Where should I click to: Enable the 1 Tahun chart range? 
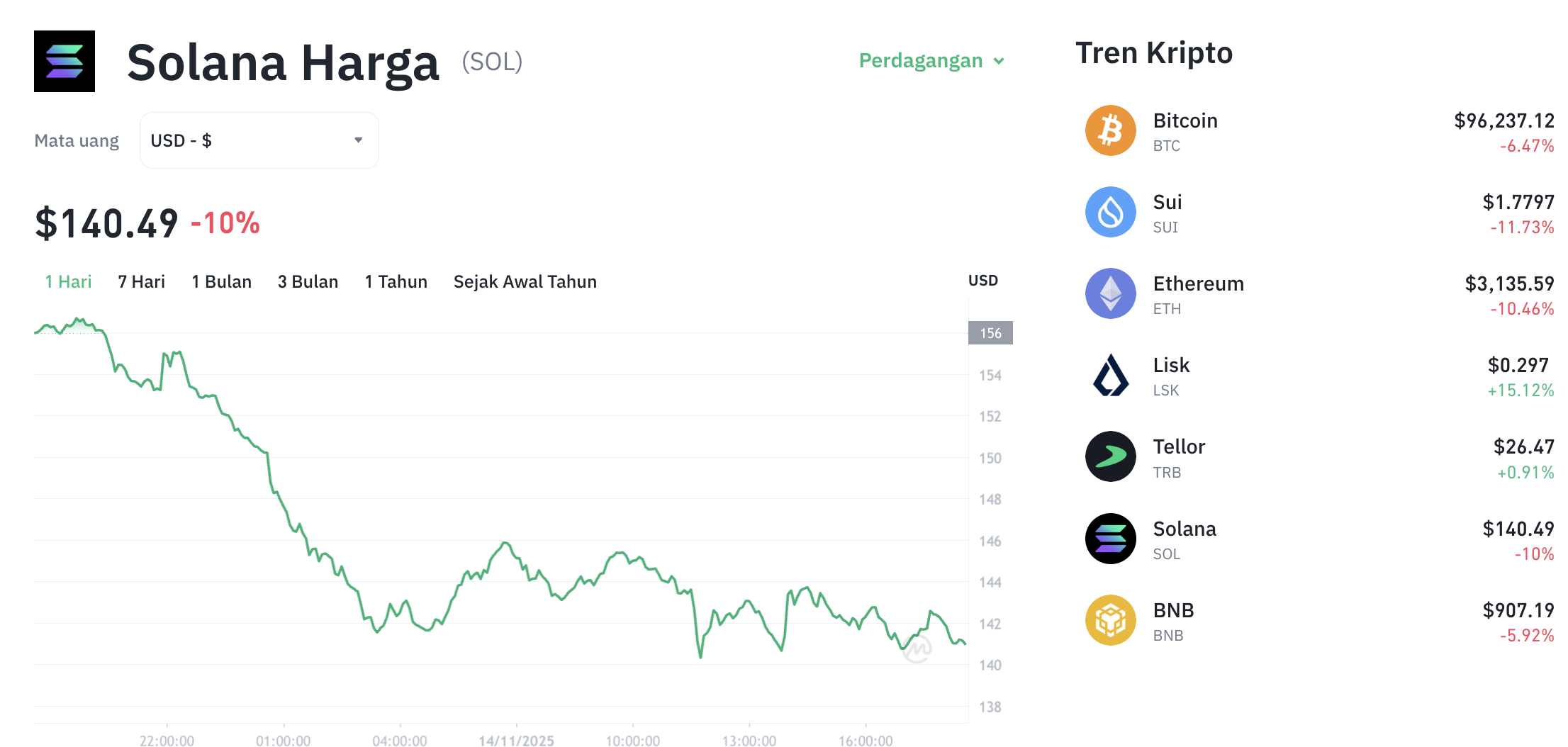(396, 281)
